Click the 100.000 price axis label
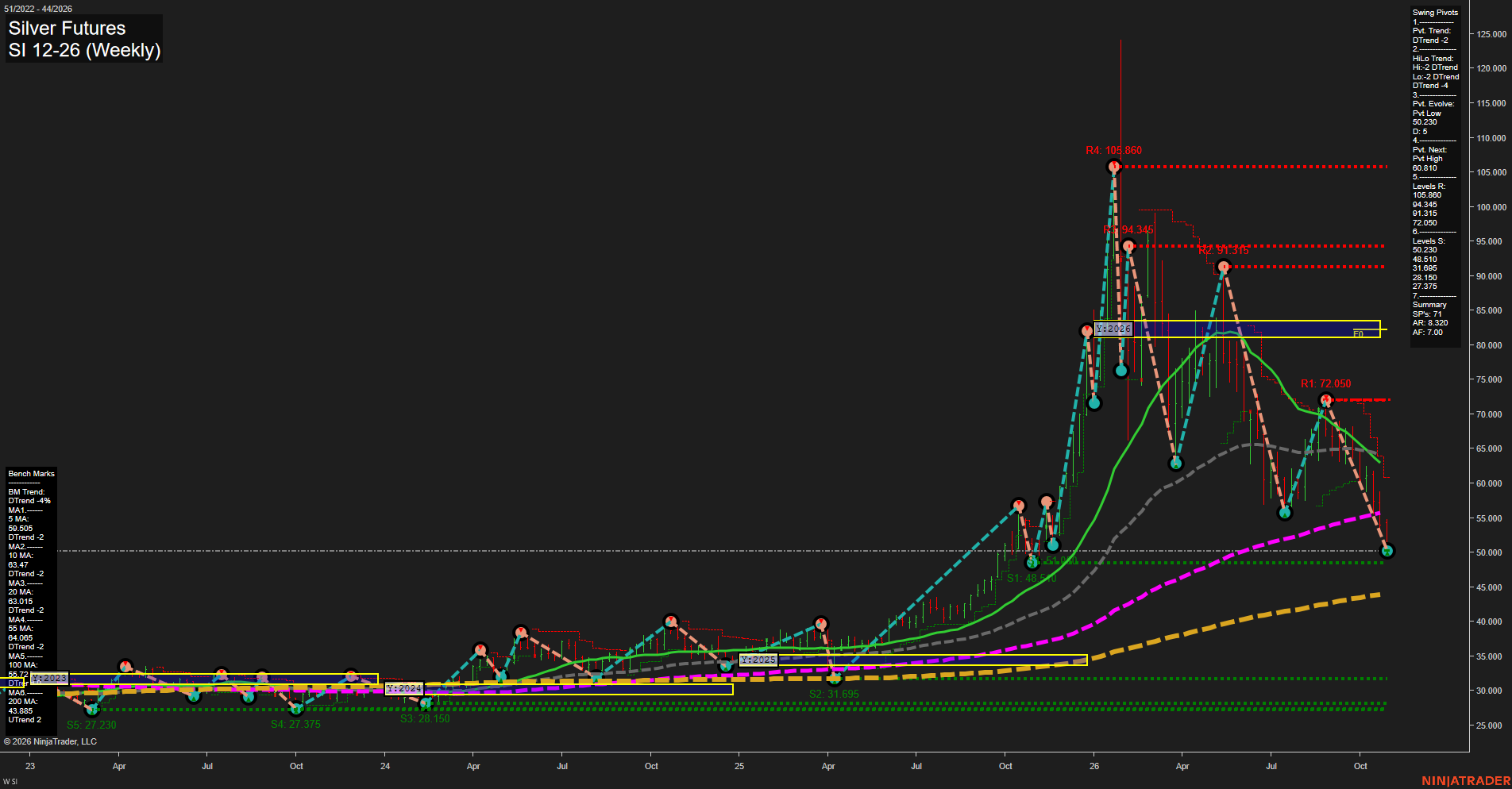 click(1491, 207)
